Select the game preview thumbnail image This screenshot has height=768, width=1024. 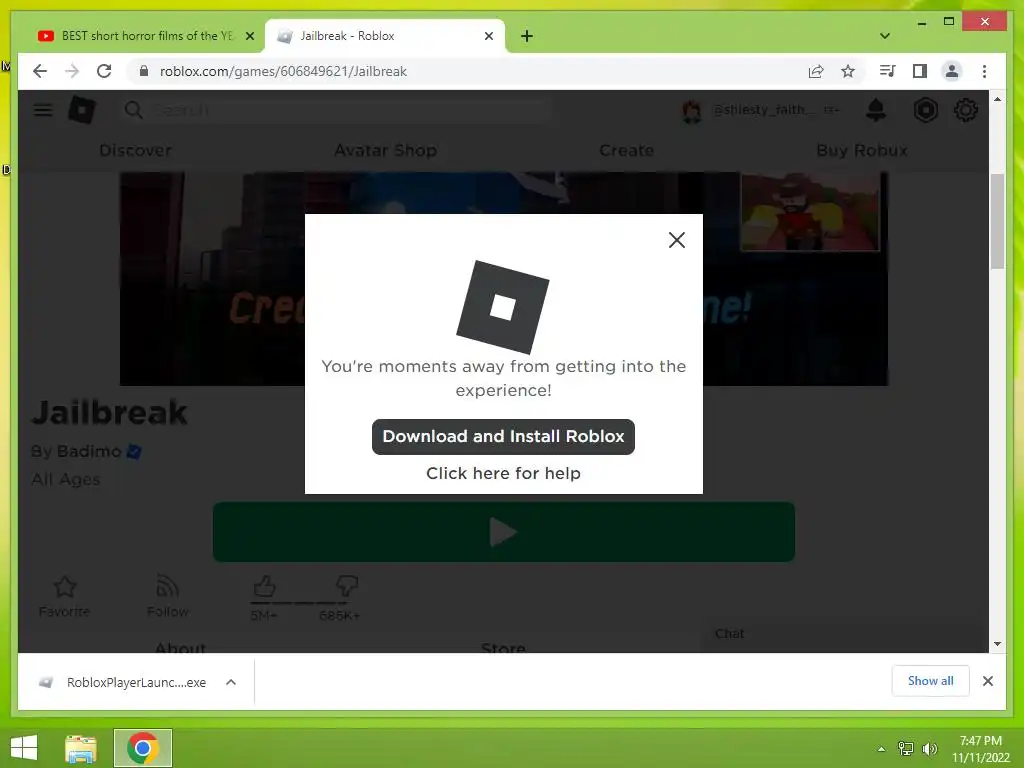pyautogui.click(x=810, y=212)
